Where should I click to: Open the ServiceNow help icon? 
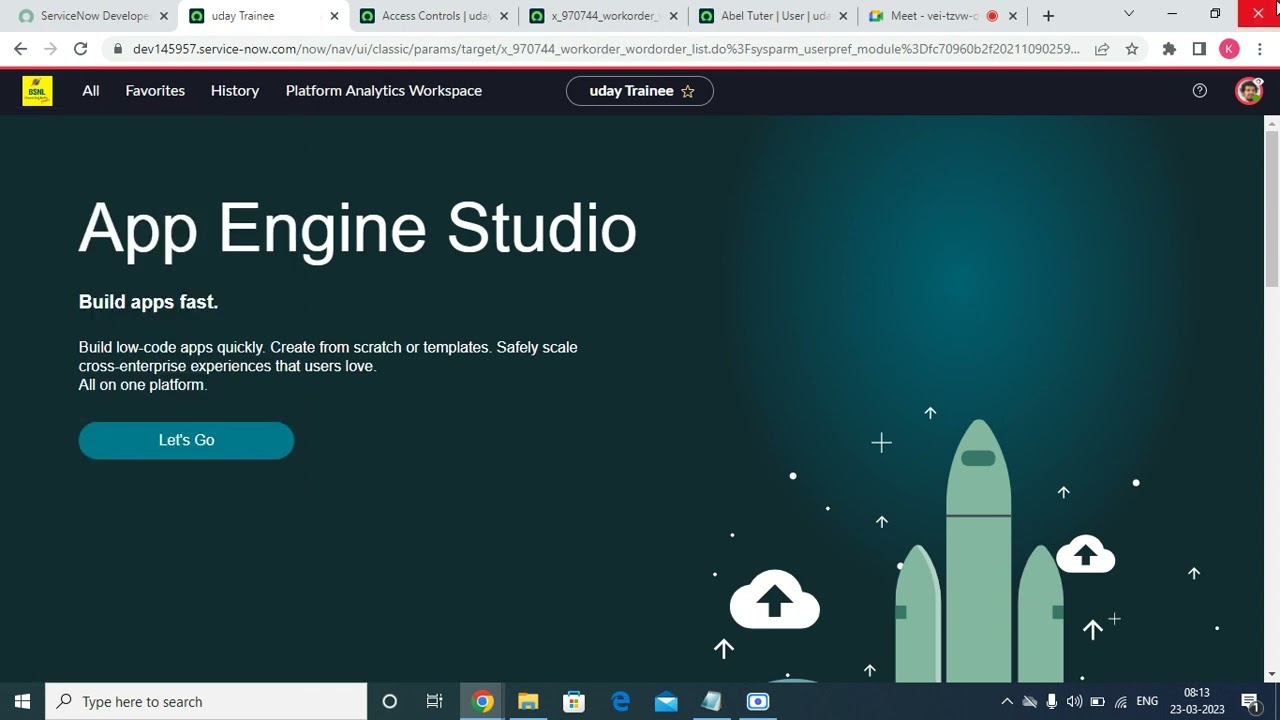click(x=1200, y=91)
